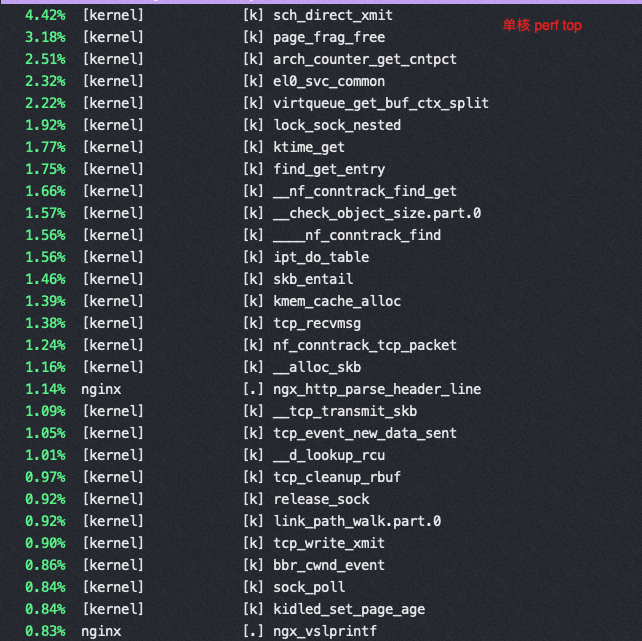Click nginx beside ngx_vslprintf
The image size is (642, 641).
click(x=101, y=632)
